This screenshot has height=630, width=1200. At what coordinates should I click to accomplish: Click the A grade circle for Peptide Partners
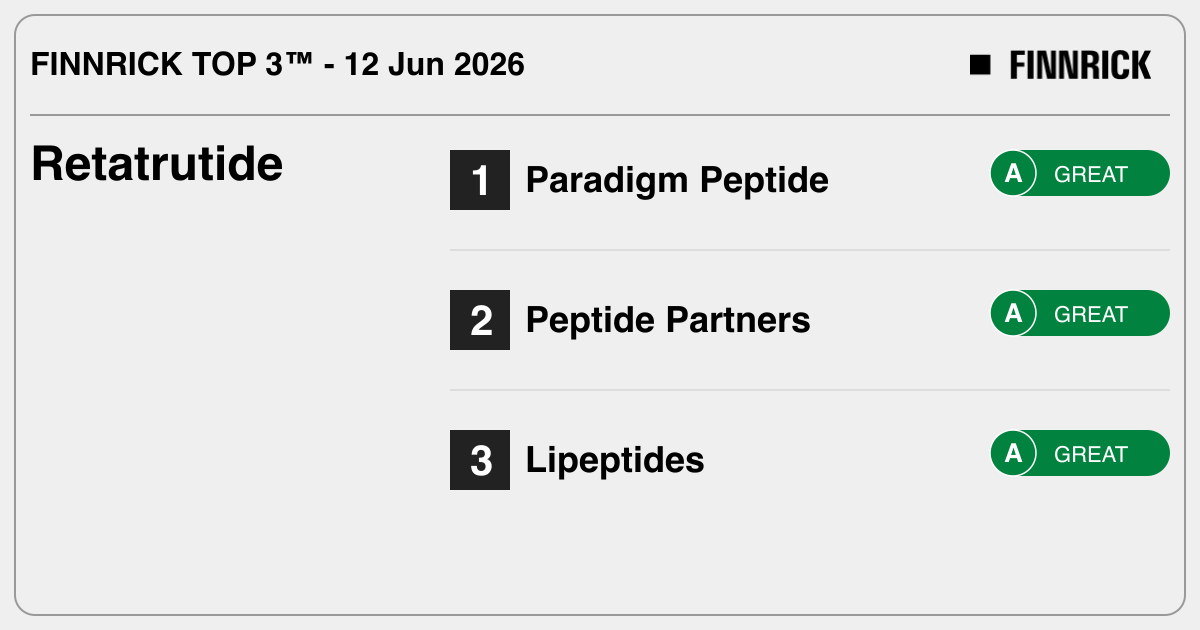point(1013,314)
